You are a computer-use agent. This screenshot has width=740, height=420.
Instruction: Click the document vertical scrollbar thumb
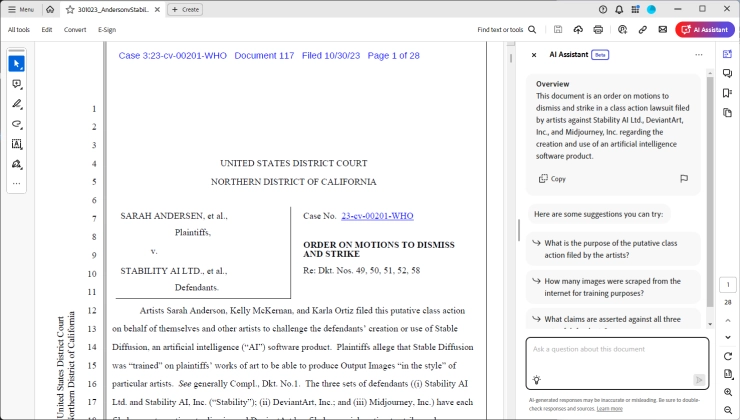point(511,59)
